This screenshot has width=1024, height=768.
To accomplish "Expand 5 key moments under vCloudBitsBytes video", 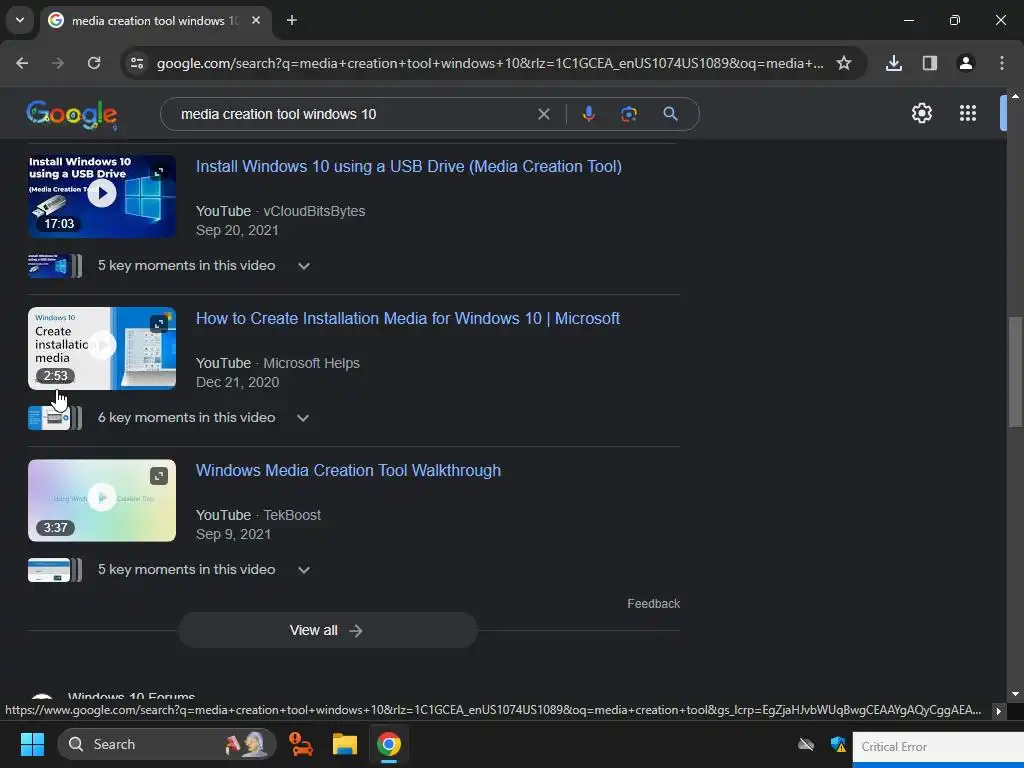I will (x=304, y=266).
